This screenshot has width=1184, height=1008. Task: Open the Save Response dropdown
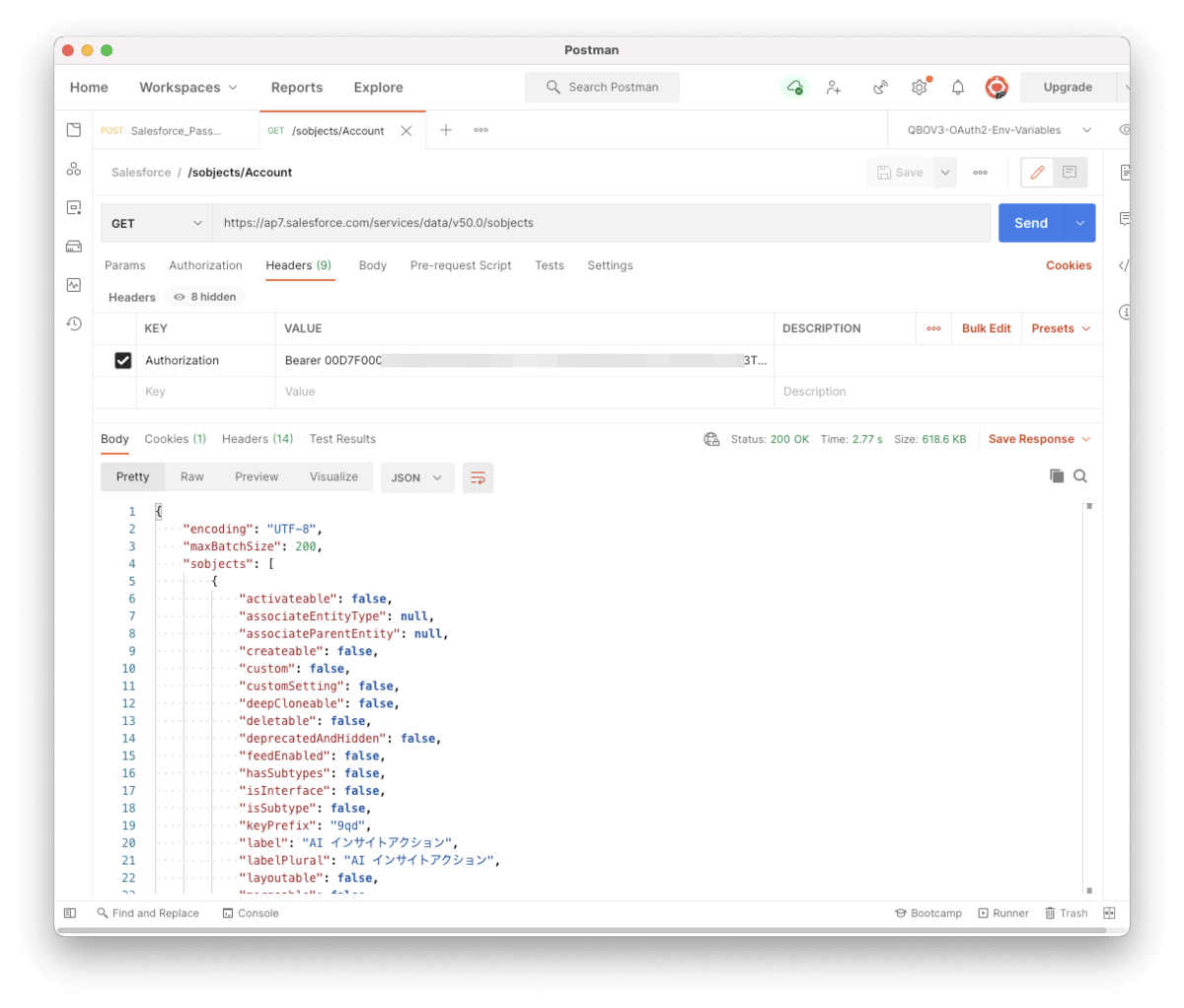click(x=1039, y=439)
